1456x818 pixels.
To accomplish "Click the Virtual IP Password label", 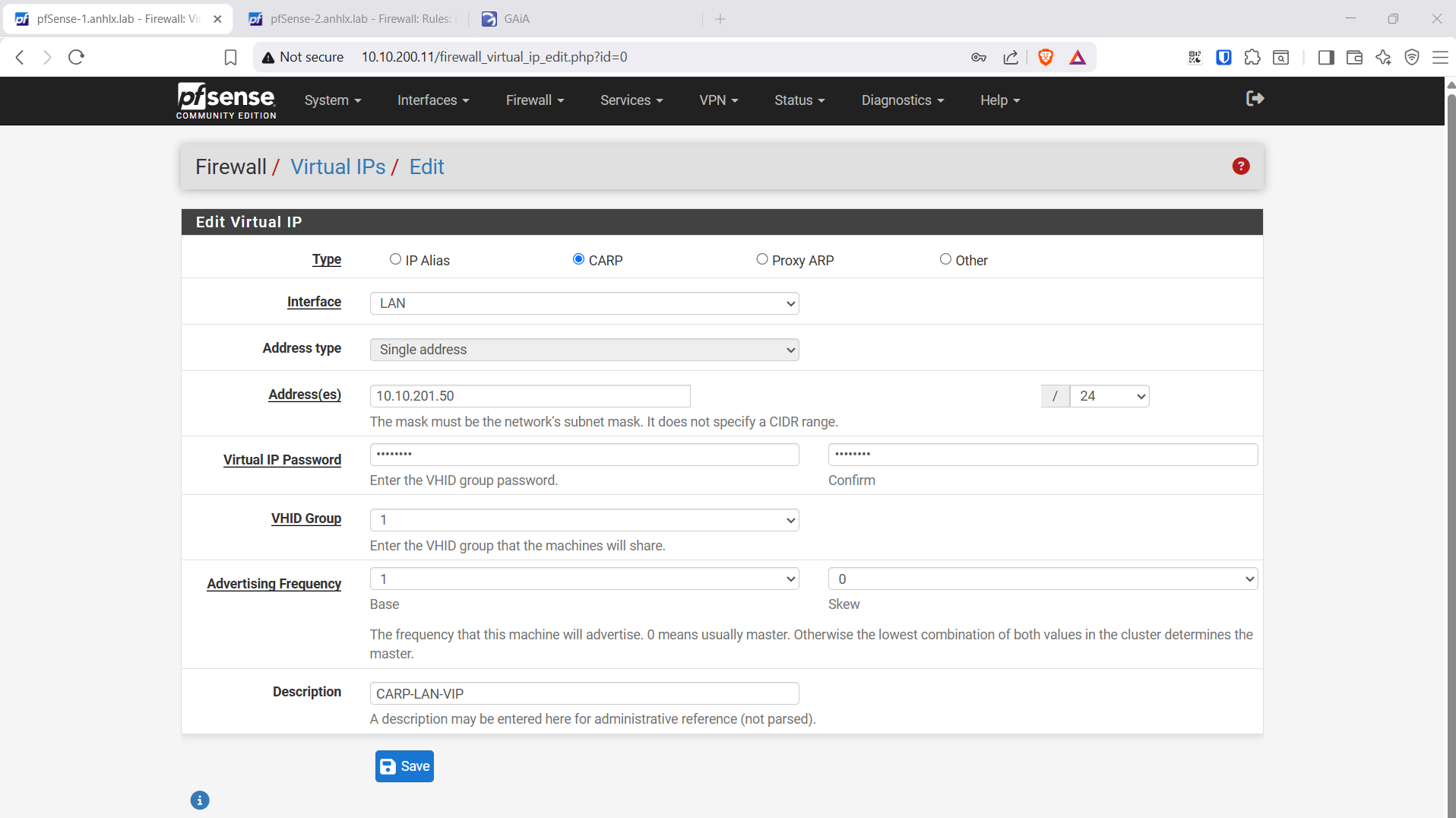I will 282,460.
